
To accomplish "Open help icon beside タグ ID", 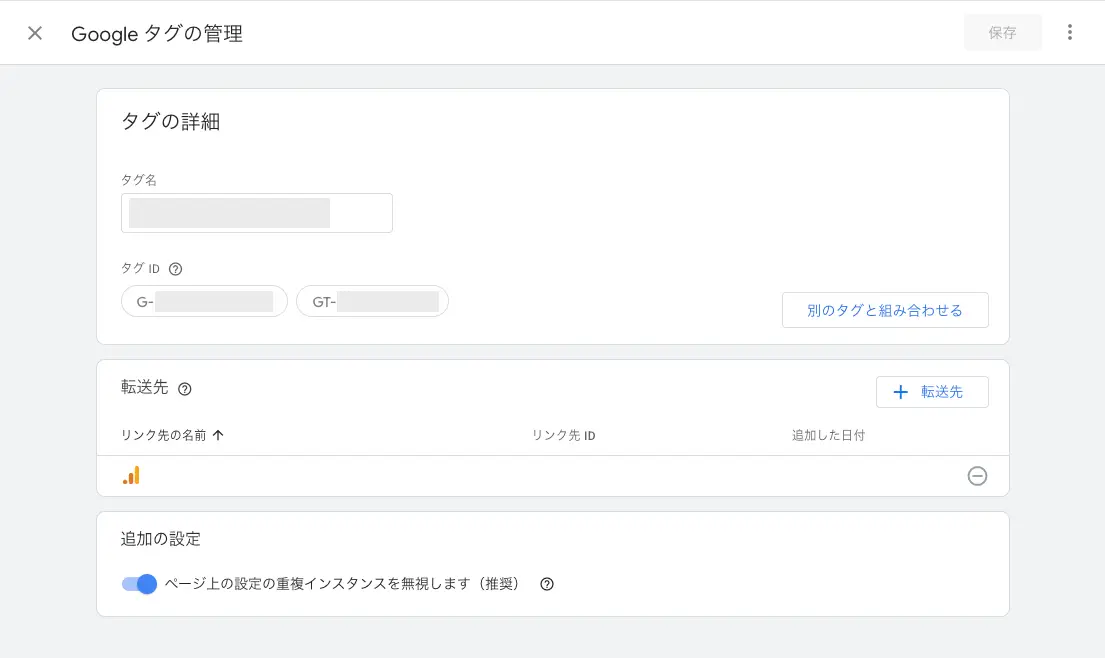I will tap(176, 269).
